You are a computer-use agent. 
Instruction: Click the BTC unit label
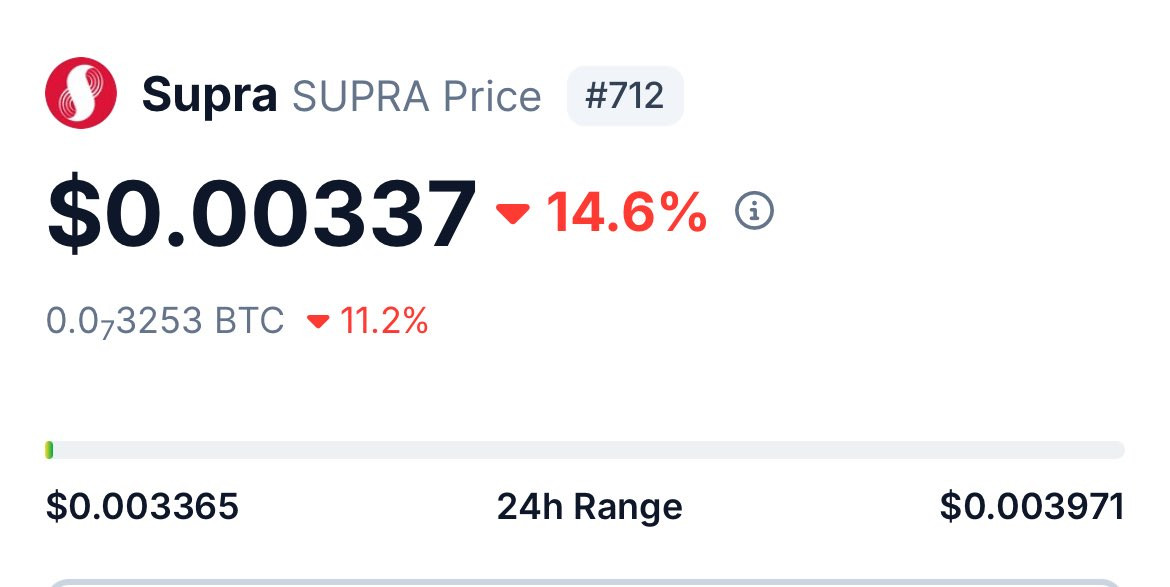(250, 321)
